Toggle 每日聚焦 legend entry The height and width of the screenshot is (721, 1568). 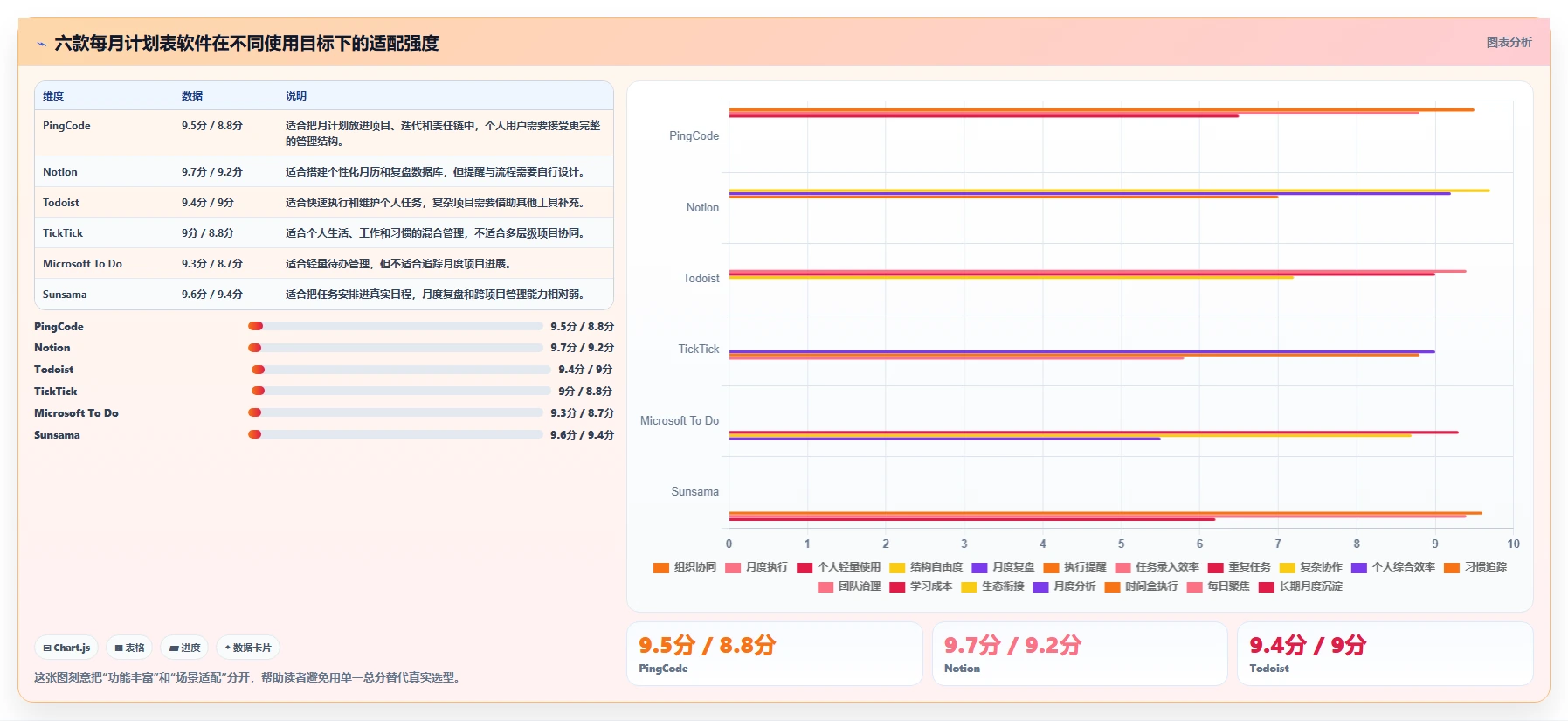1218,586
